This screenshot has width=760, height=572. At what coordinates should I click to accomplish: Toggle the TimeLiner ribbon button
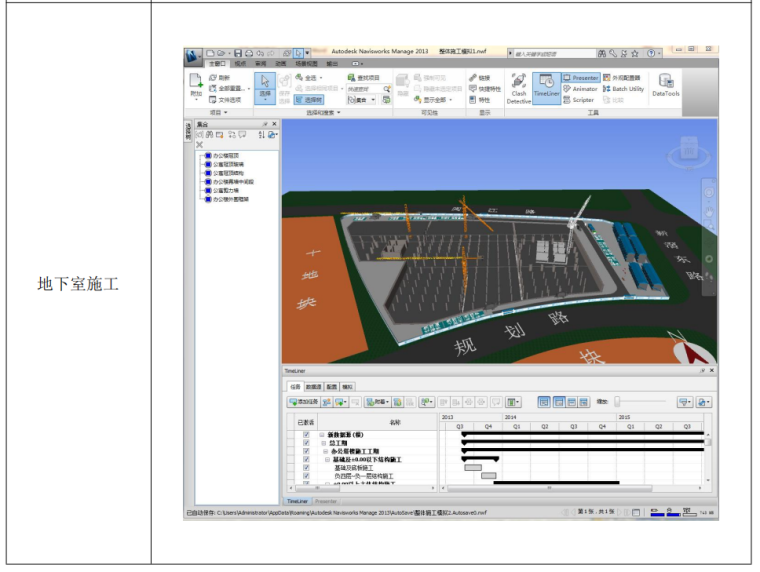[546, 86]
